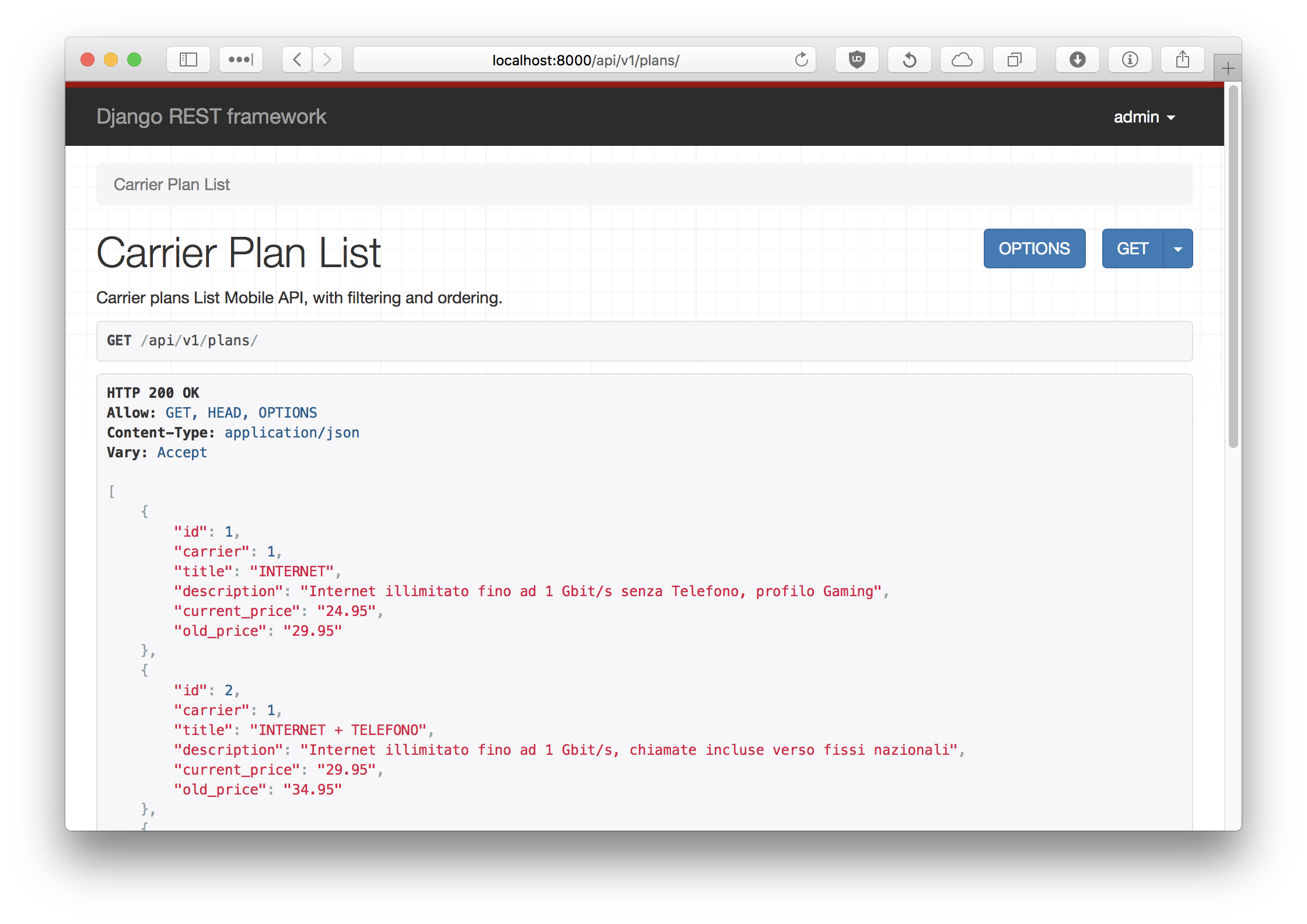Click the info circle toolbar icon
Viewport: 1307px width, 924px height.
1130,60
